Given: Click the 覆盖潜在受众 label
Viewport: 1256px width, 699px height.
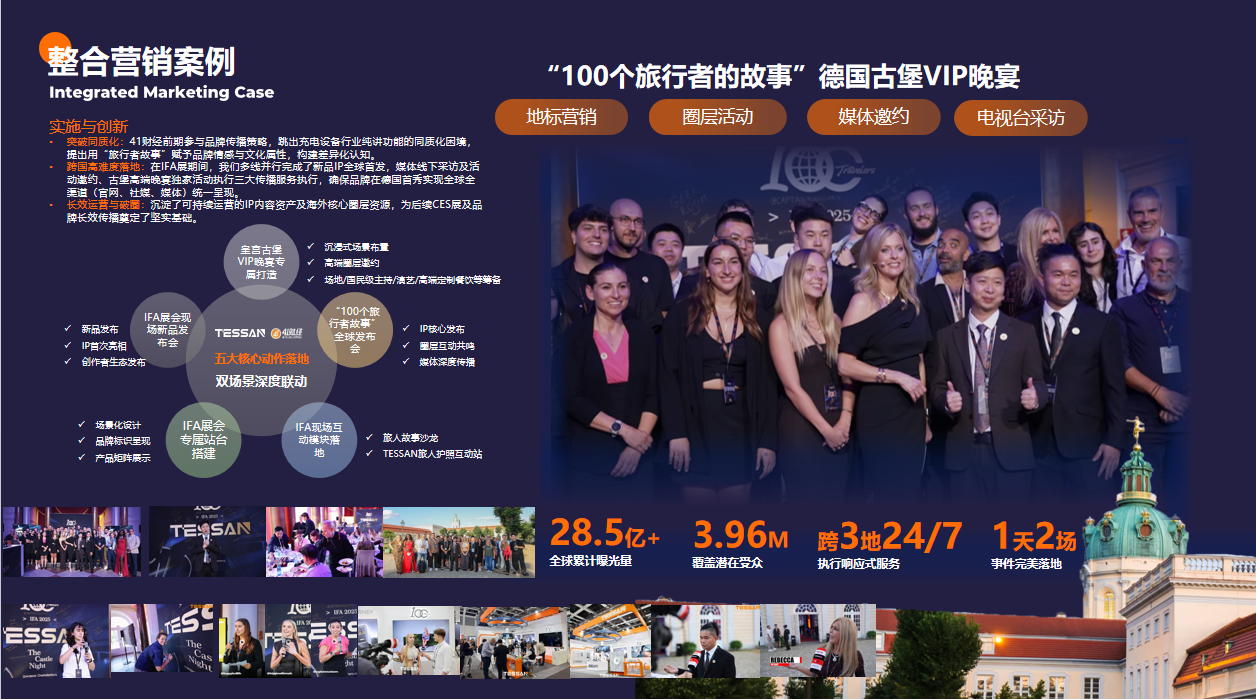Looking at the screenshot, I should 728,563.
